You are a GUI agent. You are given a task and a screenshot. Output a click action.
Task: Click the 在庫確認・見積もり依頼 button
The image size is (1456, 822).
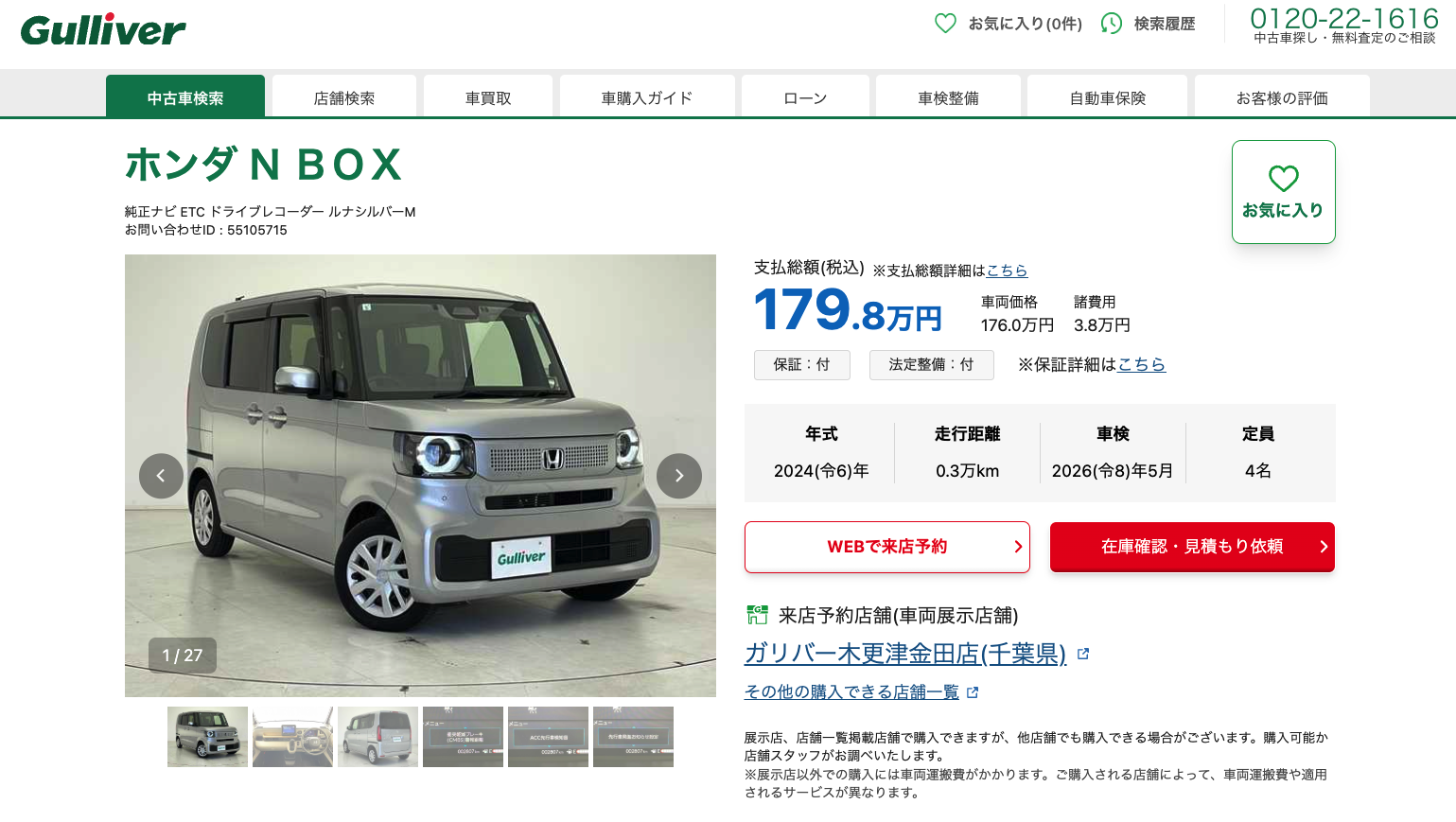(x=1192, y=547)
